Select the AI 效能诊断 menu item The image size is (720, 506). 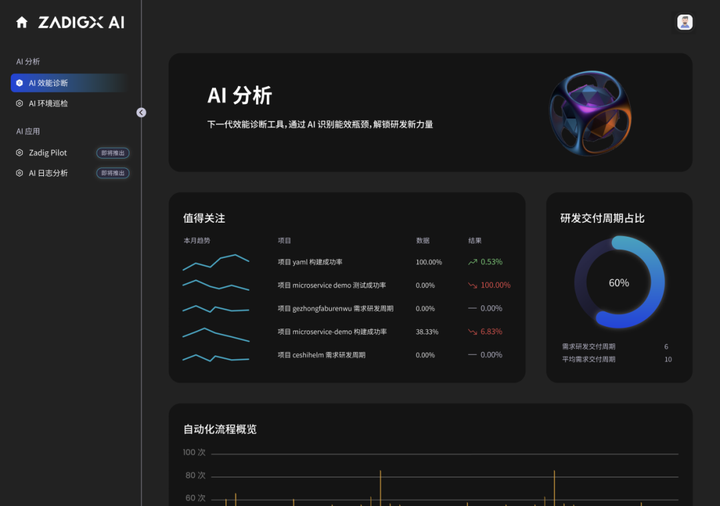pos(70,83)
